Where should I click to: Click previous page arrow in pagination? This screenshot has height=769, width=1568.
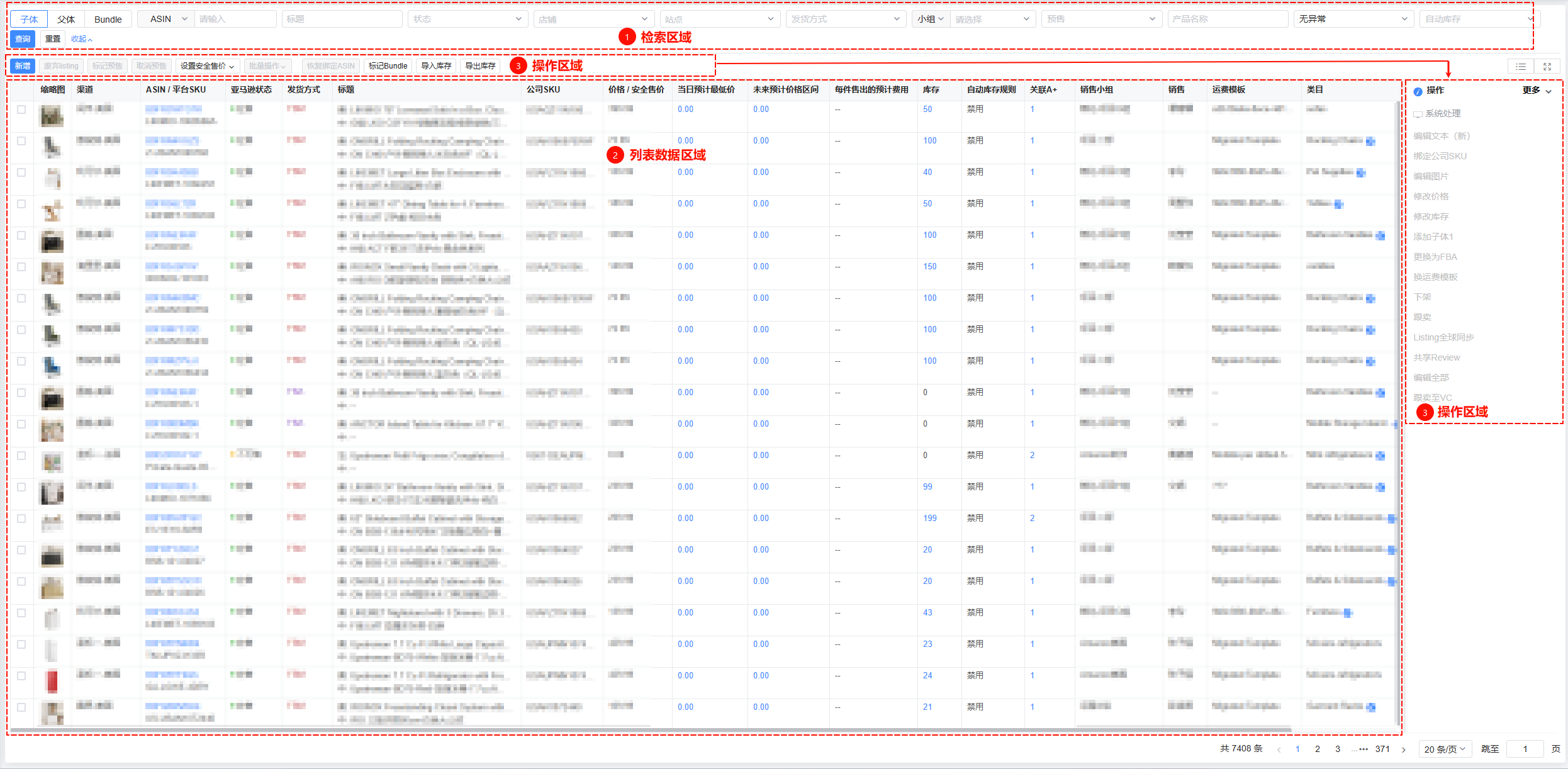(1279, 749)
